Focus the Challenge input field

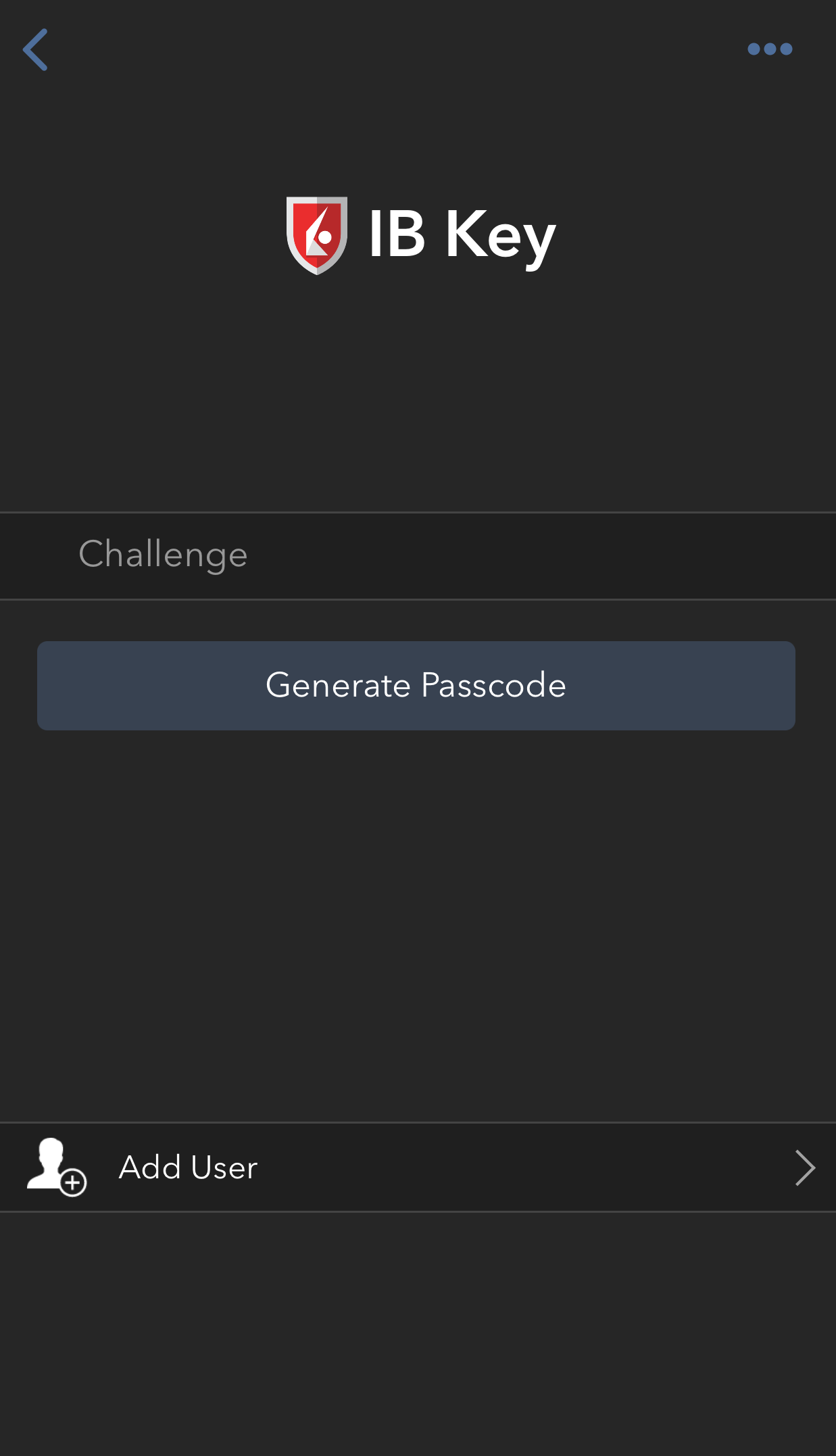tap(418, 555)
